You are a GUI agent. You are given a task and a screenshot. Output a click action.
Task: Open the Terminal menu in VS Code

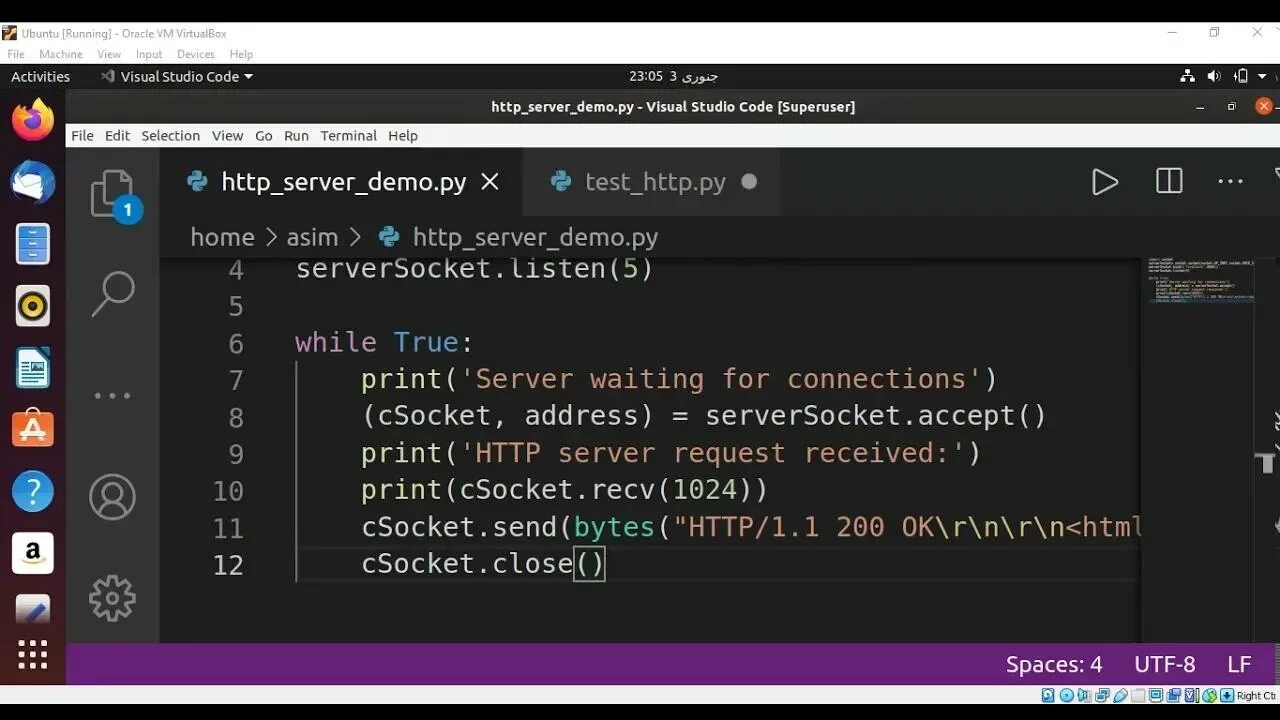pyautogui.click(x=348, y=136)
